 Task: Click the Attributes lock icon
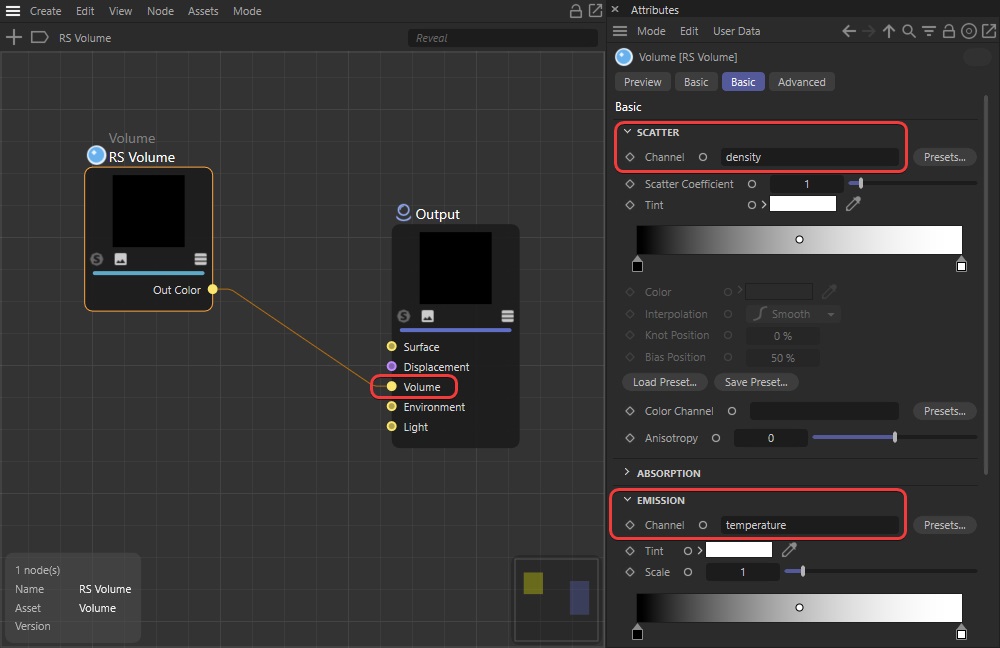[949, 32]
